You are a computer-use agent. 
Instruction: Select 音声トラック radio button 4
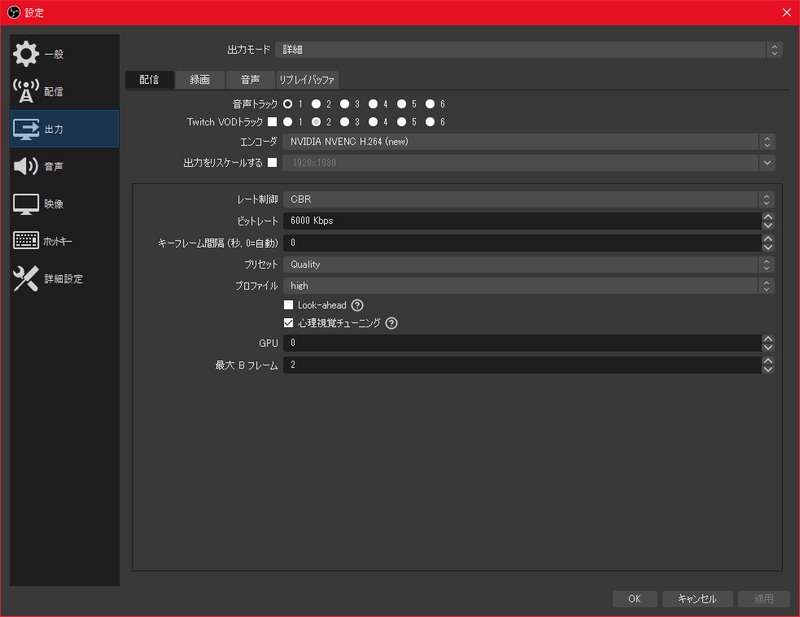[373, 104]
